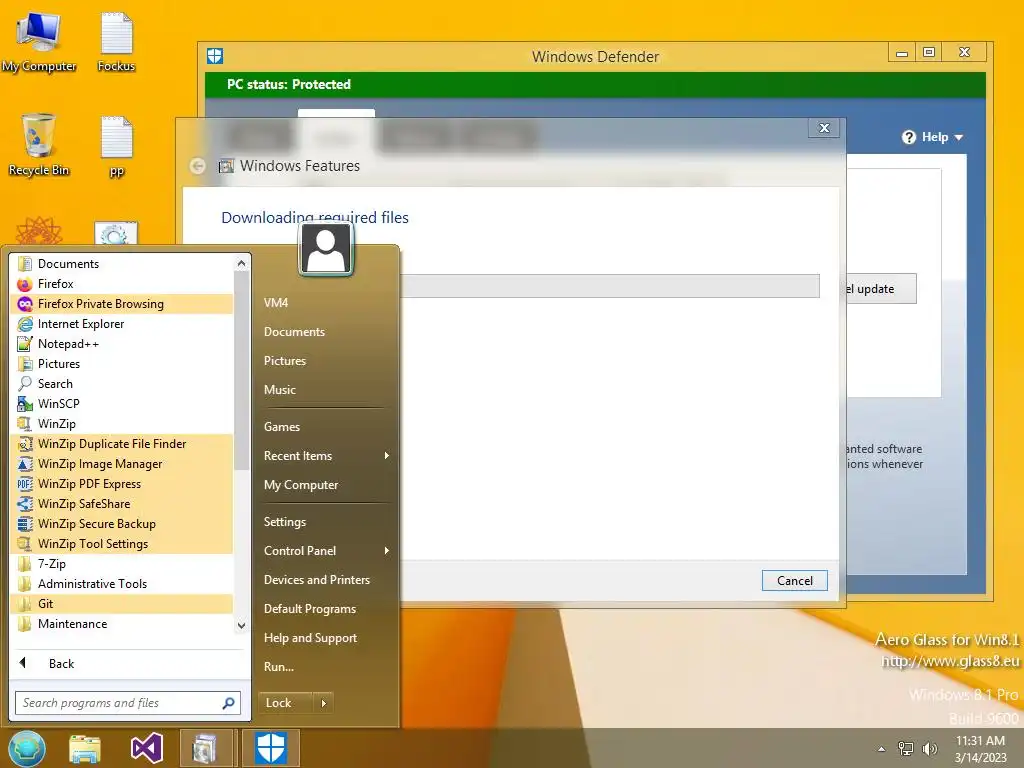The width and height of the screenshot is (1024, 768).
Task: Open Search from the programs list
Action: pyautogui.click(x=122, y=384)
